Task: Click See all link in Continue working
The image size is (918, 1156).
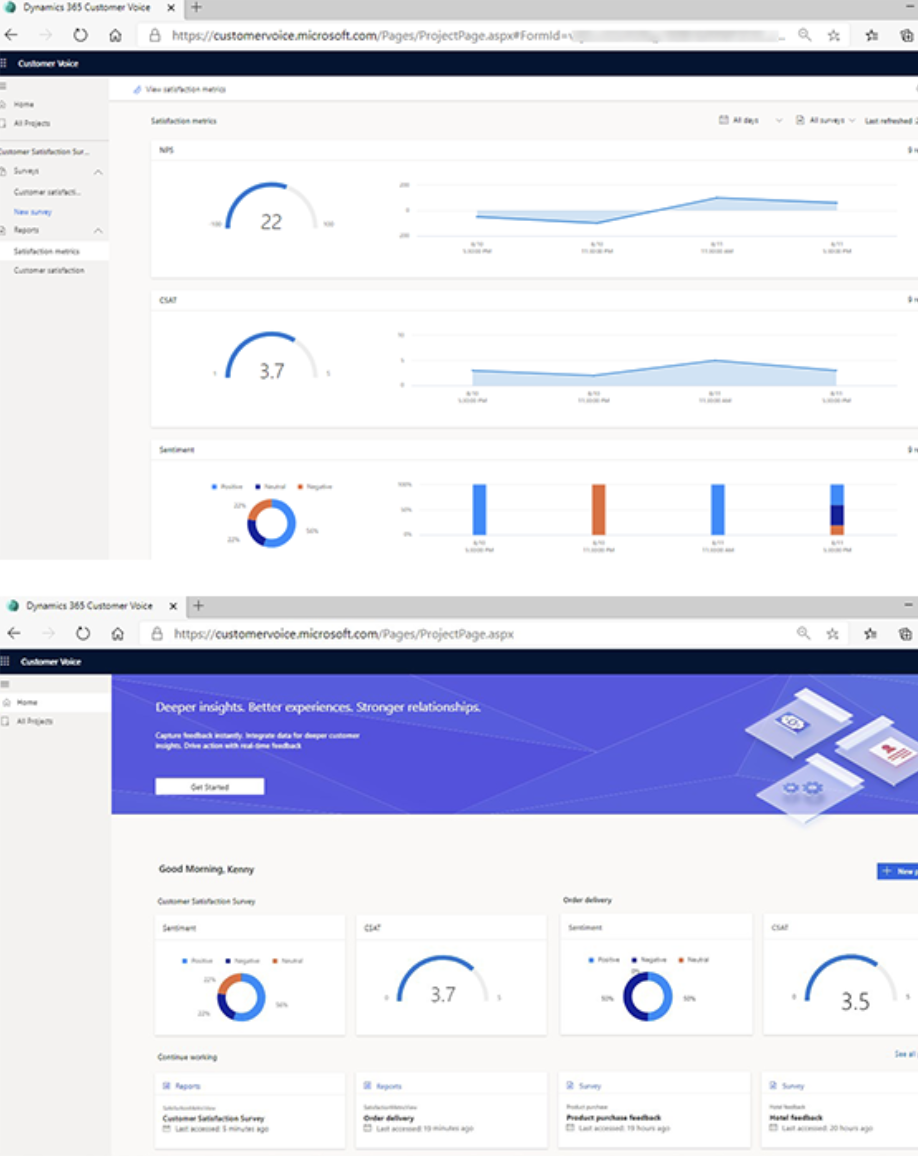Action: pyautogui.click(x=905, y=1055)
